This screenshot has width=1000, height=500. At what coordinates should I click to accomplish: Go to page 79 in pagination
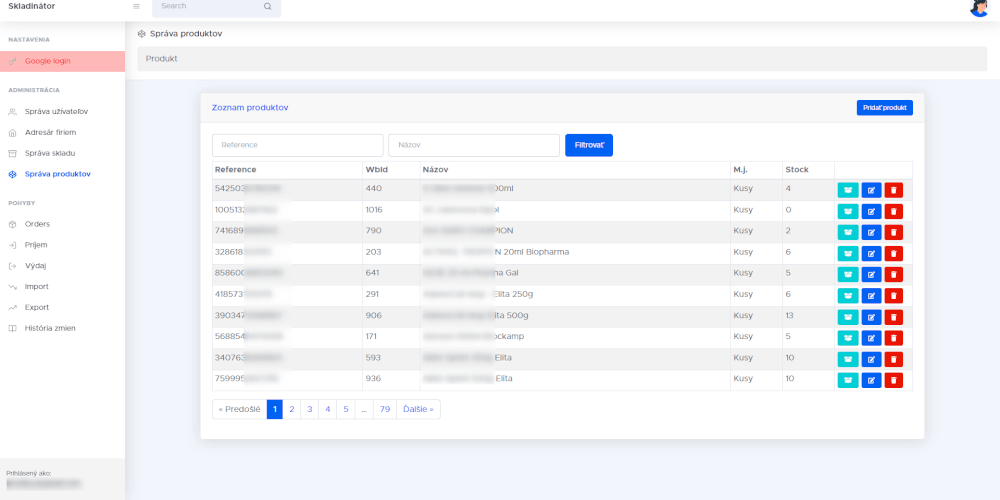coord(384,409)
